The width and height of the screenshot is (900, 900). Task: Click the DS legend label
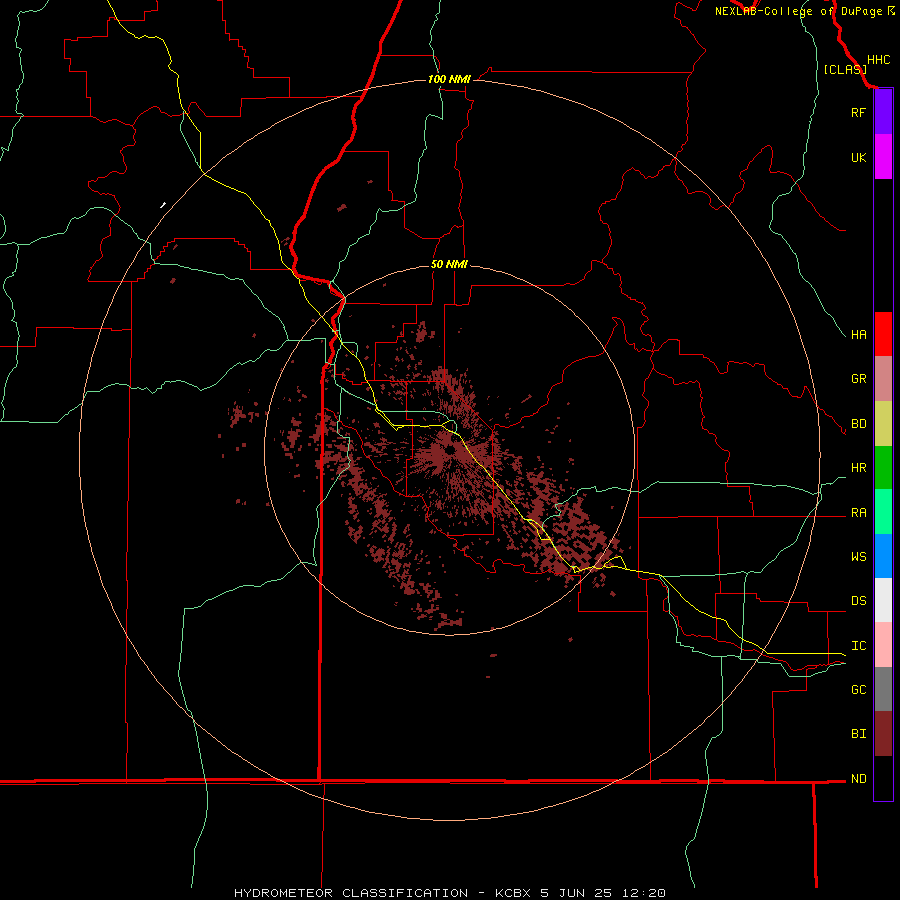(x=858, y=600)
